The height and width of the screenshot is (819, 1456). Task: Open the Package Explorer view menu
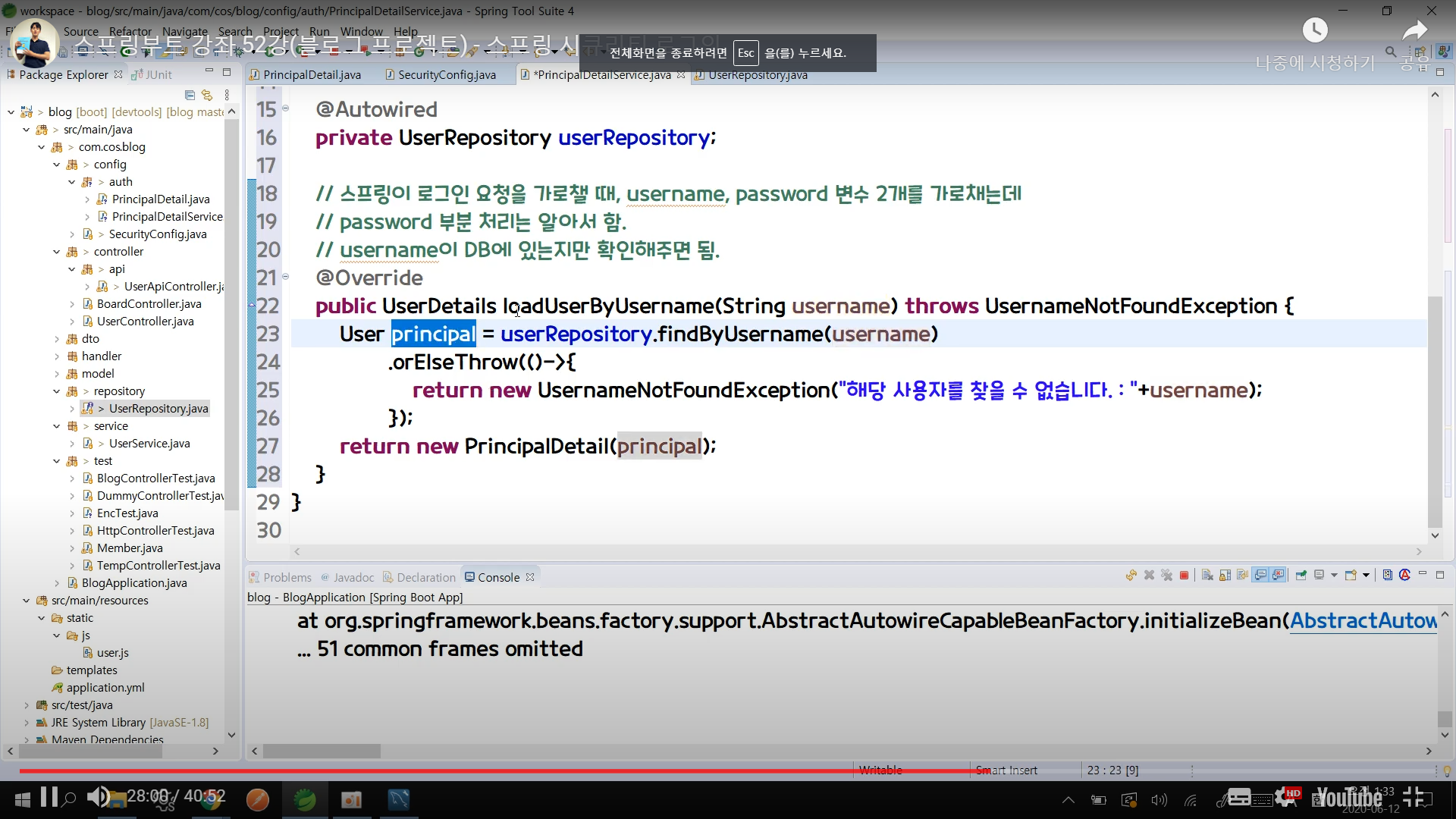[x=227, y=95]
